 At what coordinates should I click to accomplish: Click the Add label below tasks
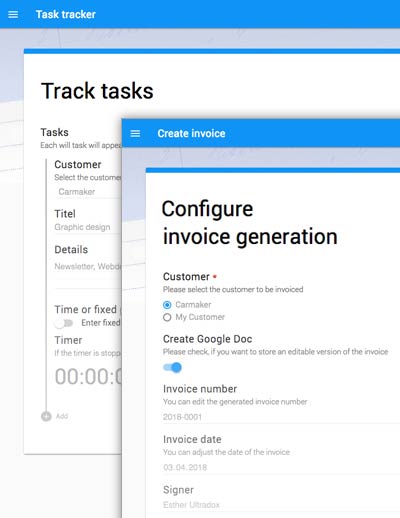tap(62, 416)
